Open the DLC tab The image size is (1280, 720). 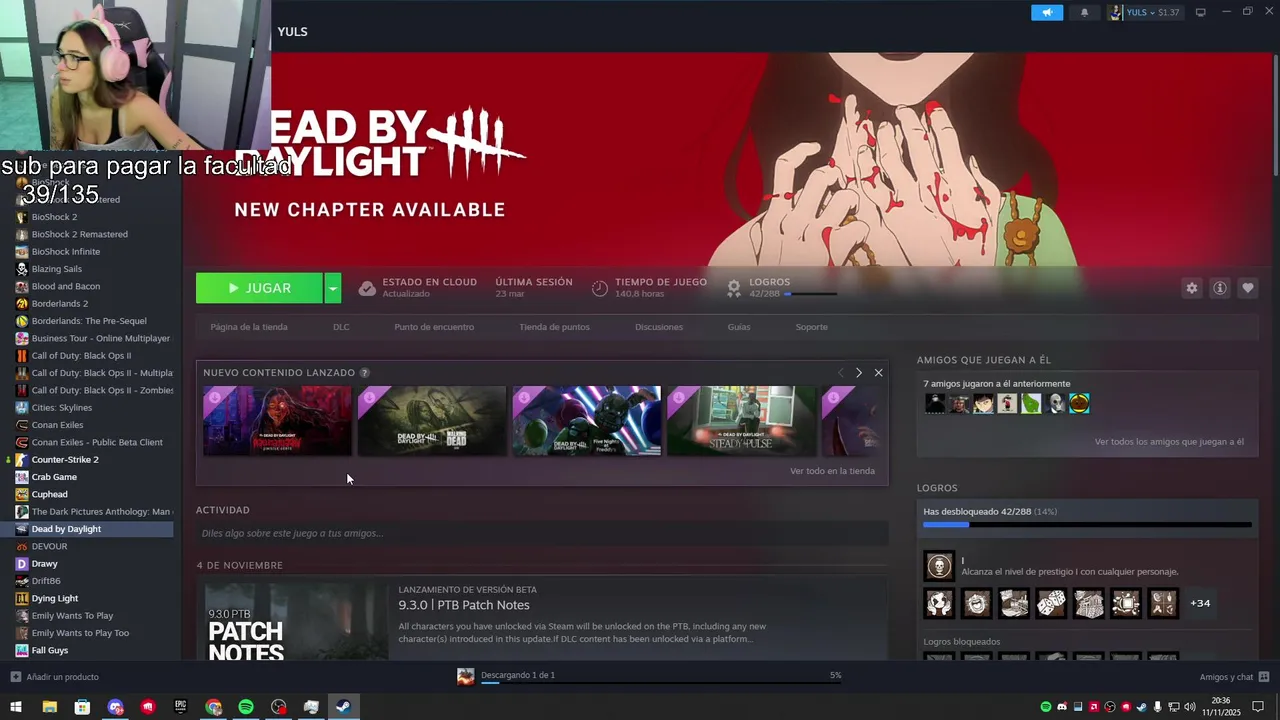(x=341, y=327)
